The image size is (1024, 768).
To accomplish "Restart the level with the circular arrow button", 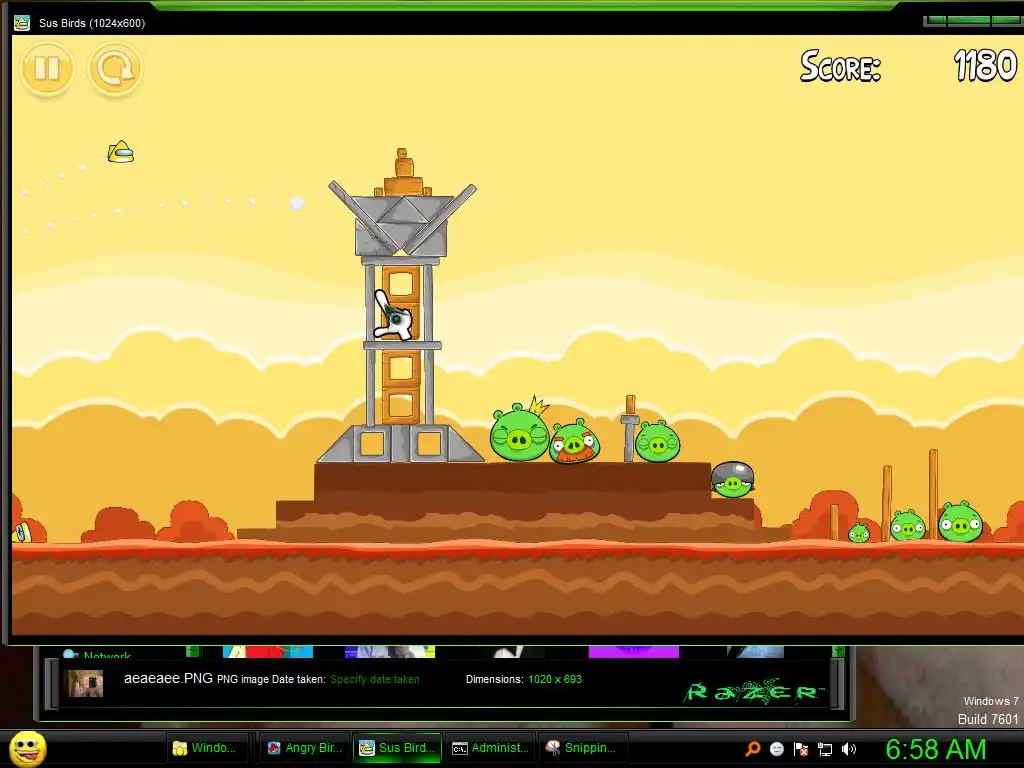I will click(x=115, y=68).
